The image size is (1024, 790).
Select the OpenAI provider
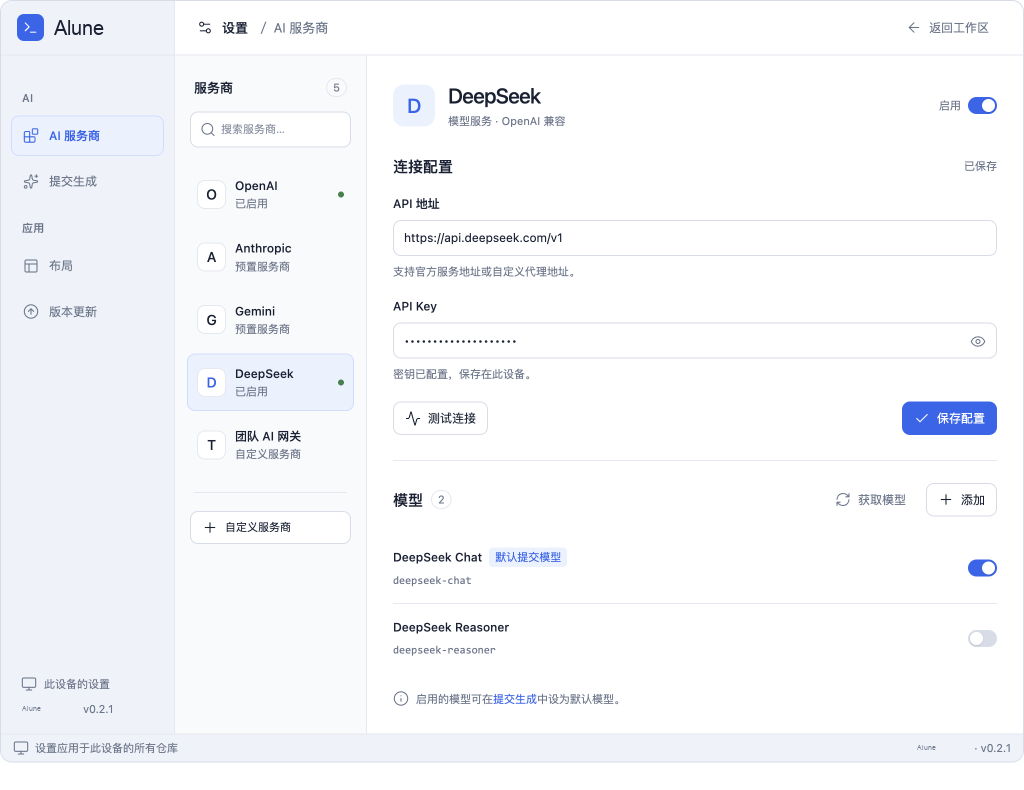(270, 195)
